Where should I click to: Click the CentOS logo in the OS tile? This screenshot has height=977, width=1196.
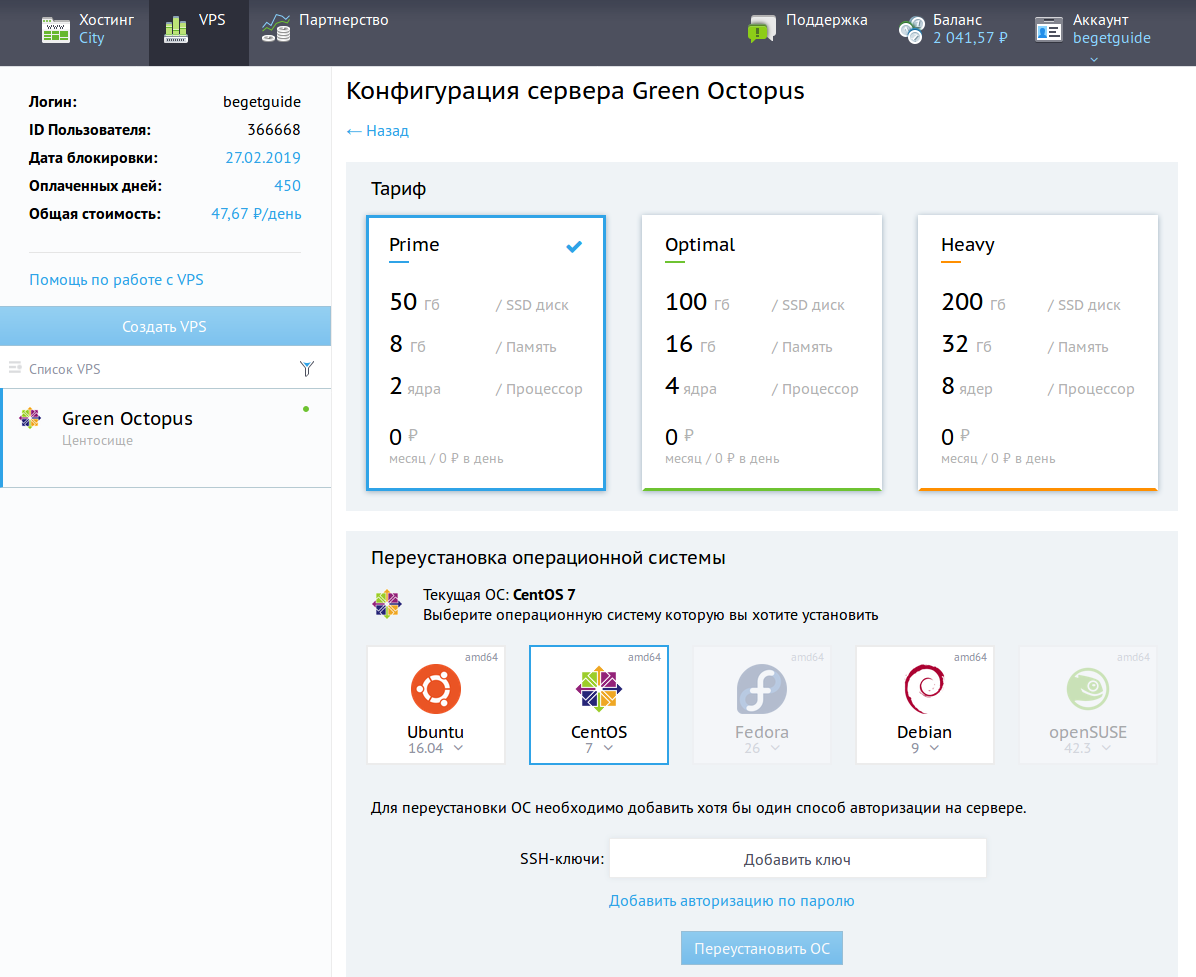tap(599, 689)
